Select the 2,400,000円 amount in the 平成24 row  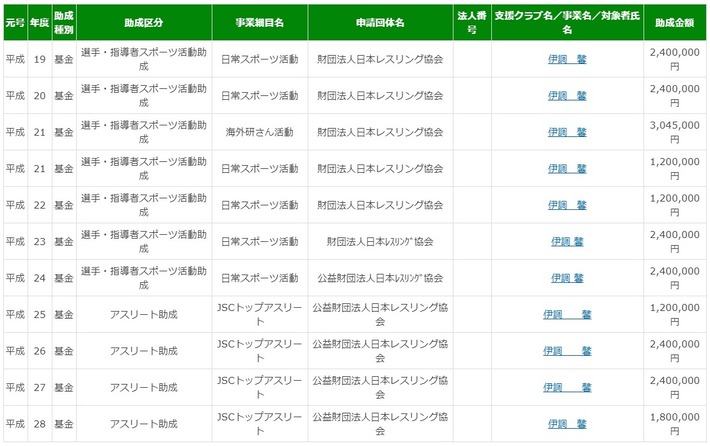(675, 278)
